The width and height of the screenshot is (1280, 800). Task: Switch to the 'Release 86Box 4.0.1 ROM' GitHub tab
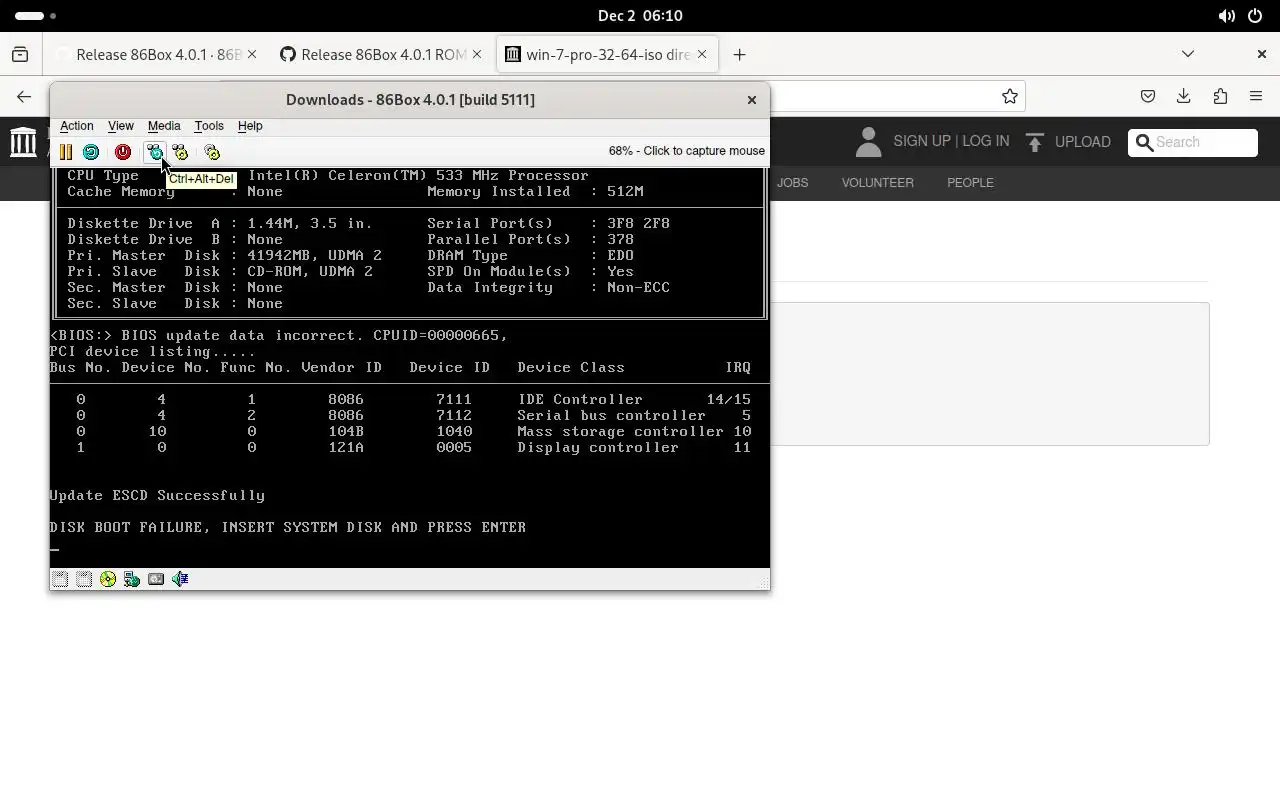pos(383,55)
